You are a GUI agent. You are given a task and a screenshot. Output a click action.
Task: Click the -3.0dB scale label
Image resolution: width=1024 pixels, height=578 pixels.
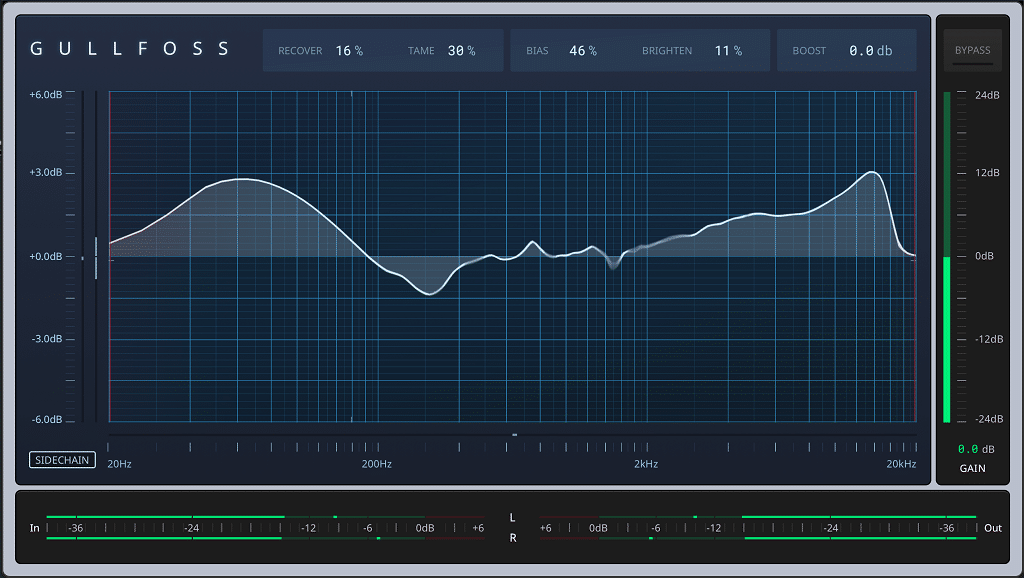[47, 339]
